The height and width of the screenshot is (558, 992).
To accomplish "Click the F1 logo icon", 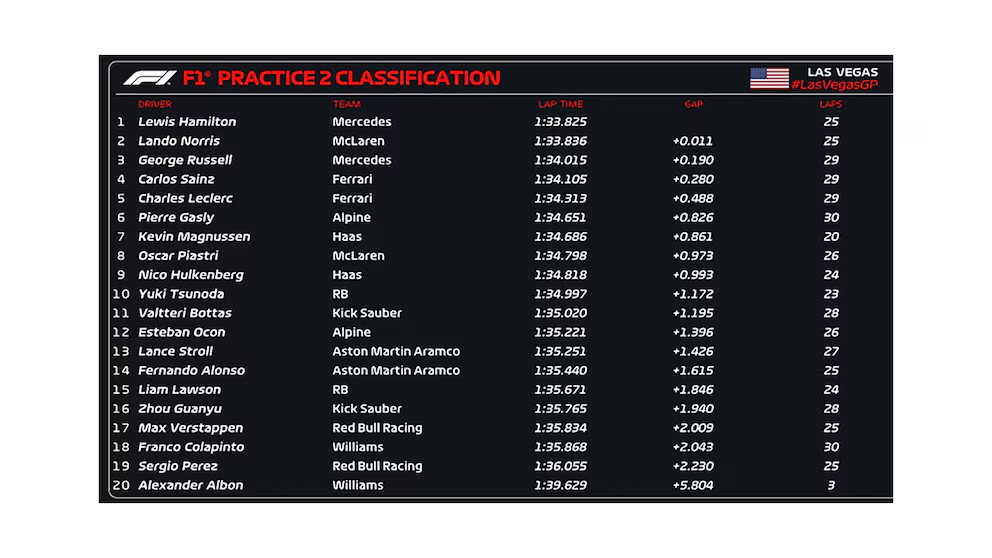I will tap(150, 78).
